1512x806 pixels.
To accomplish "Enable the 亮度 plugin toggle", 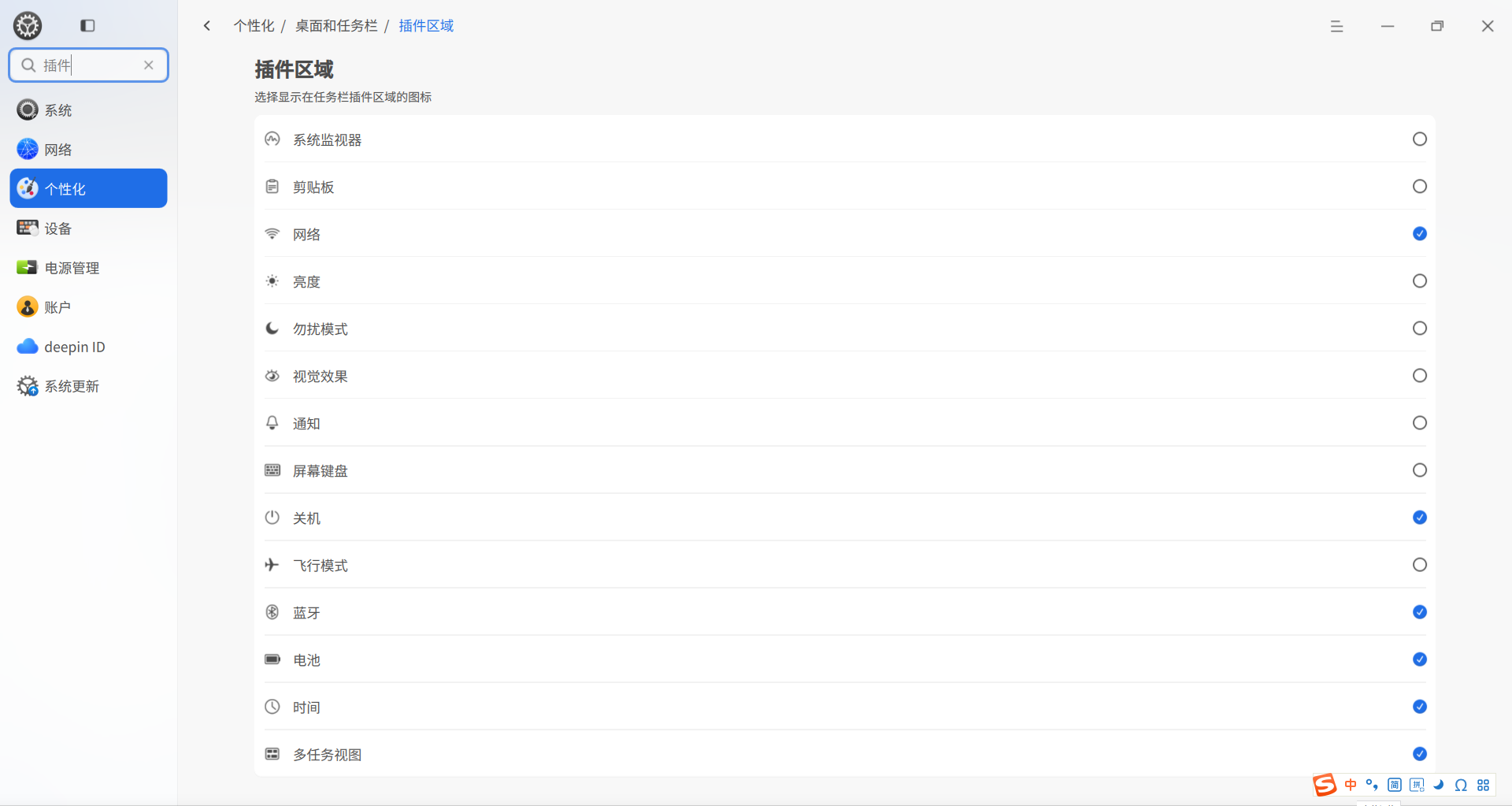I will 1420,281.
